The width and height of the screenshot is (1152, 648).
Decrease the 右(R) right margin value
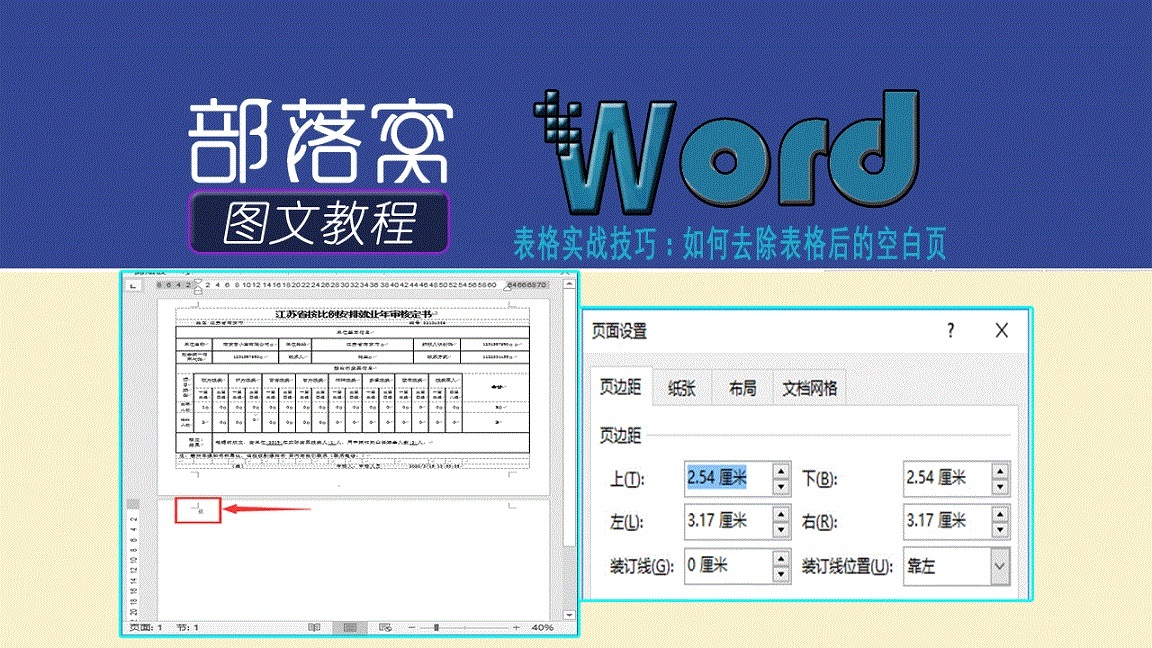click(x=1000, y=530)
